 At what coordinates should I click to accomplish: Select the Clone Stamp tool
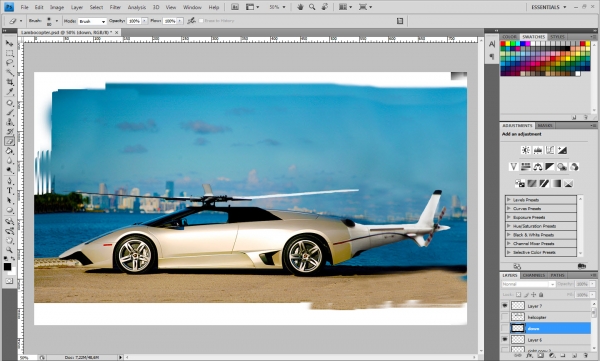(x=9, y=122)
